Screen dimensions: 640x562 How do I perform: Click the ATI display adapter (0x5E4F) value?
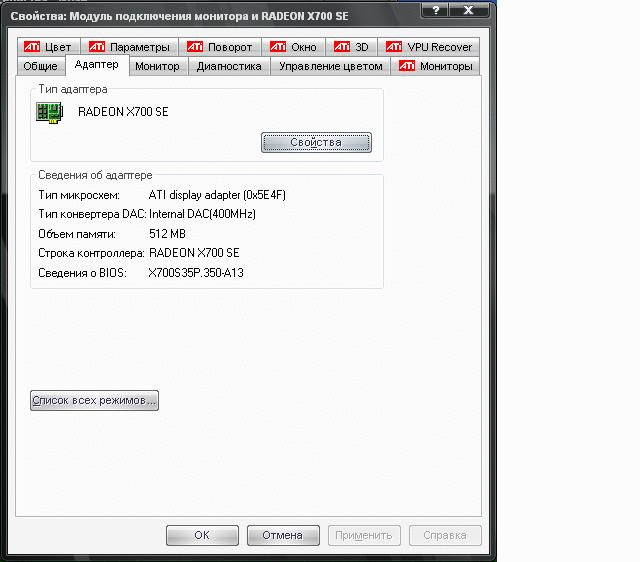tap(217, 195)
